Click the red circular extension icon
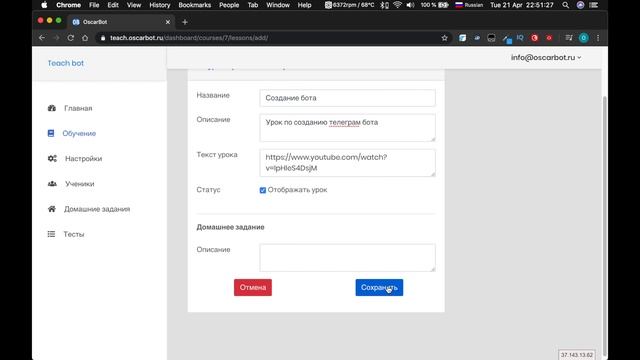Viewport: 640px width, 360px height. coord(534,38)
